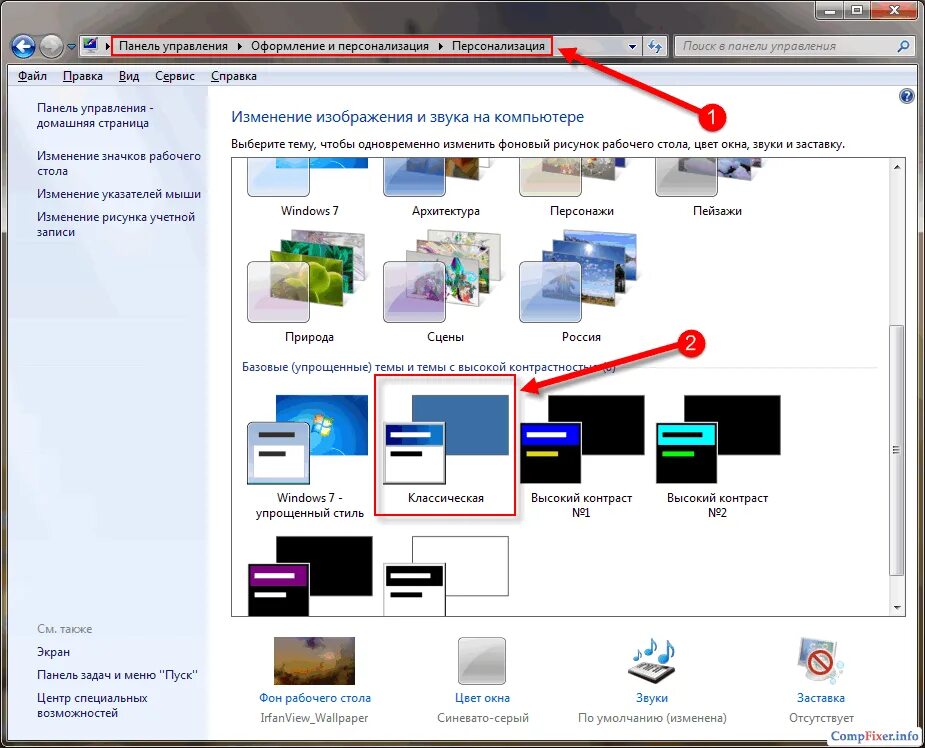Click the search magnifier icon
This screenshot has width=925, height=748.
tap(903, 46)
